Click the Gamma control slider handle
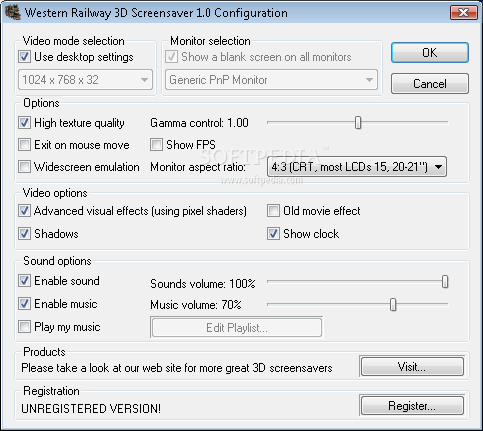The height and width of the screenshot is (431, 483). pyautogui.click(x=358, y=123)
